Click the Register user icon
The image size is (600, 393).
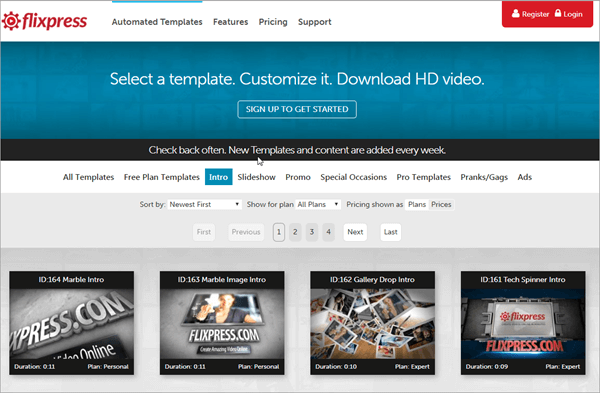point(515,14)
